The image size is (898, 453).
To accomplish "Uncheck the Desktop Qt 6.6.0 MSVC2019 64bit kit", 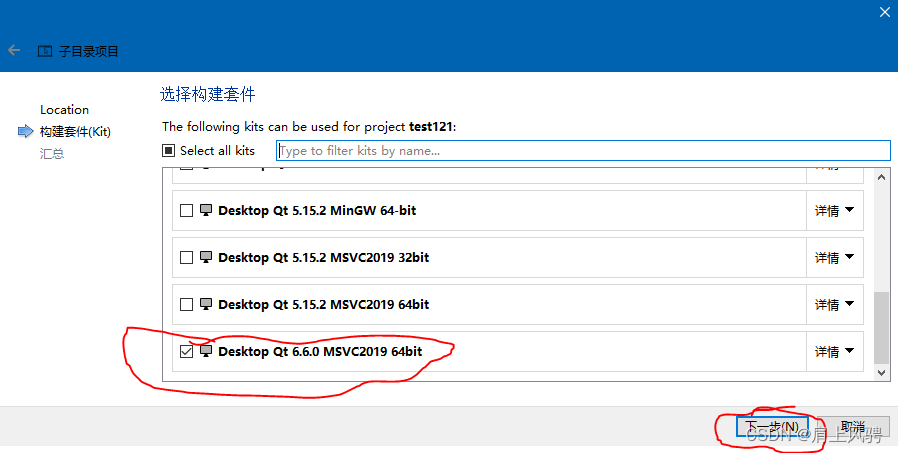I will 187,352.
